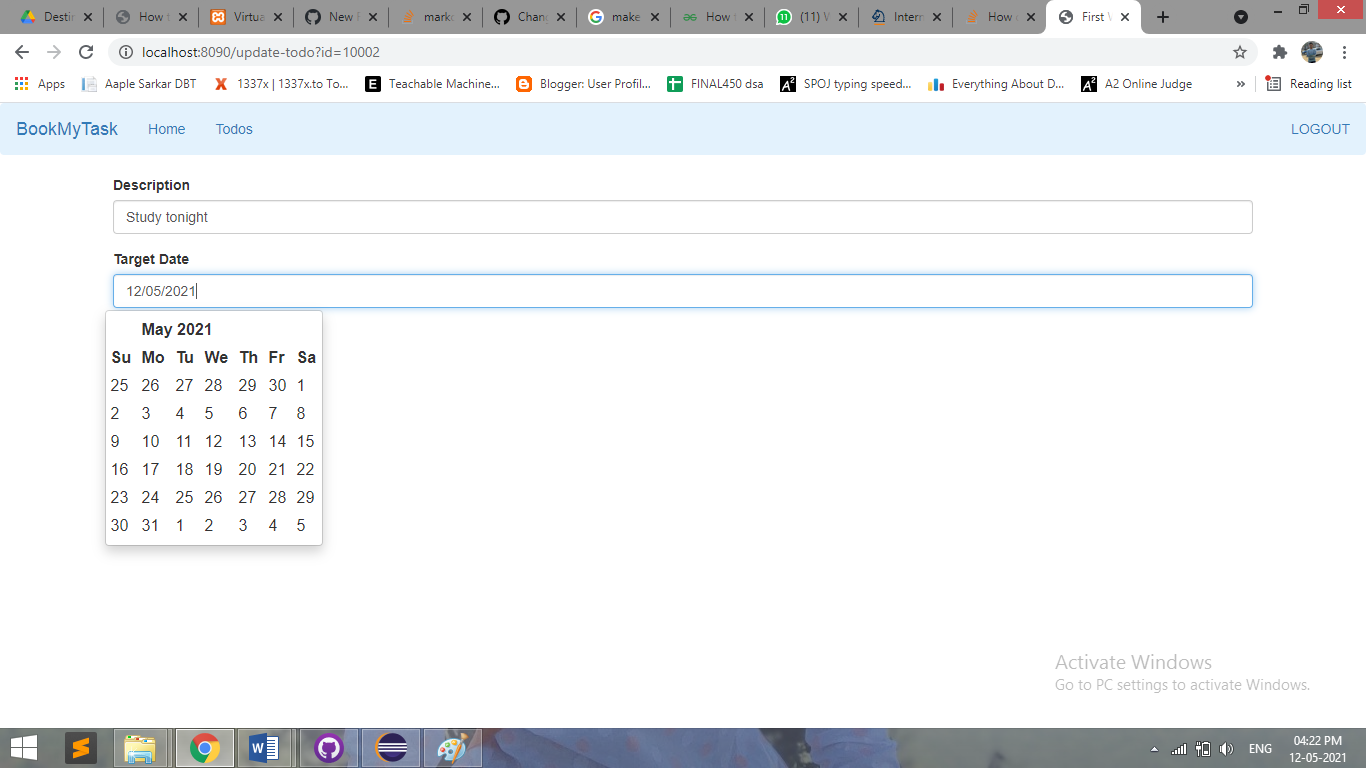This screenshot has width=1366, height=768.
Task: Click the BookMyTask brand link
Action: (67, 129)
